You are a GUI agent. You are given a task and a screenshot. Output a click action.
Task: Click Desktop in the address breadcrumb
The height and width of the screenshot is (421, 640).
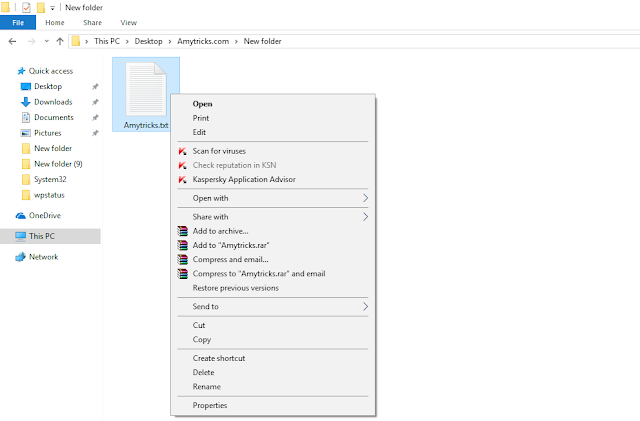(x=149, y=41)
